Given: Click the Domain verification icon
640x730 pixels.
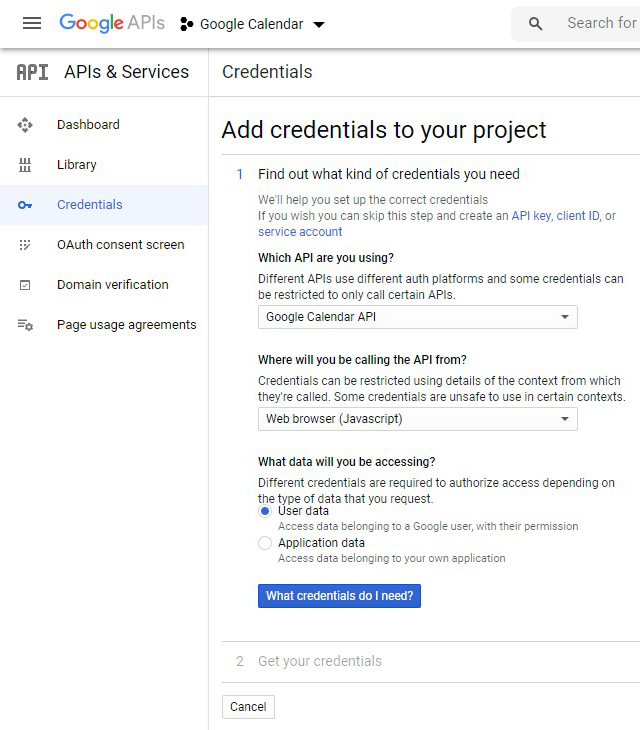Looking at the screenshot, I should point(26,285).
